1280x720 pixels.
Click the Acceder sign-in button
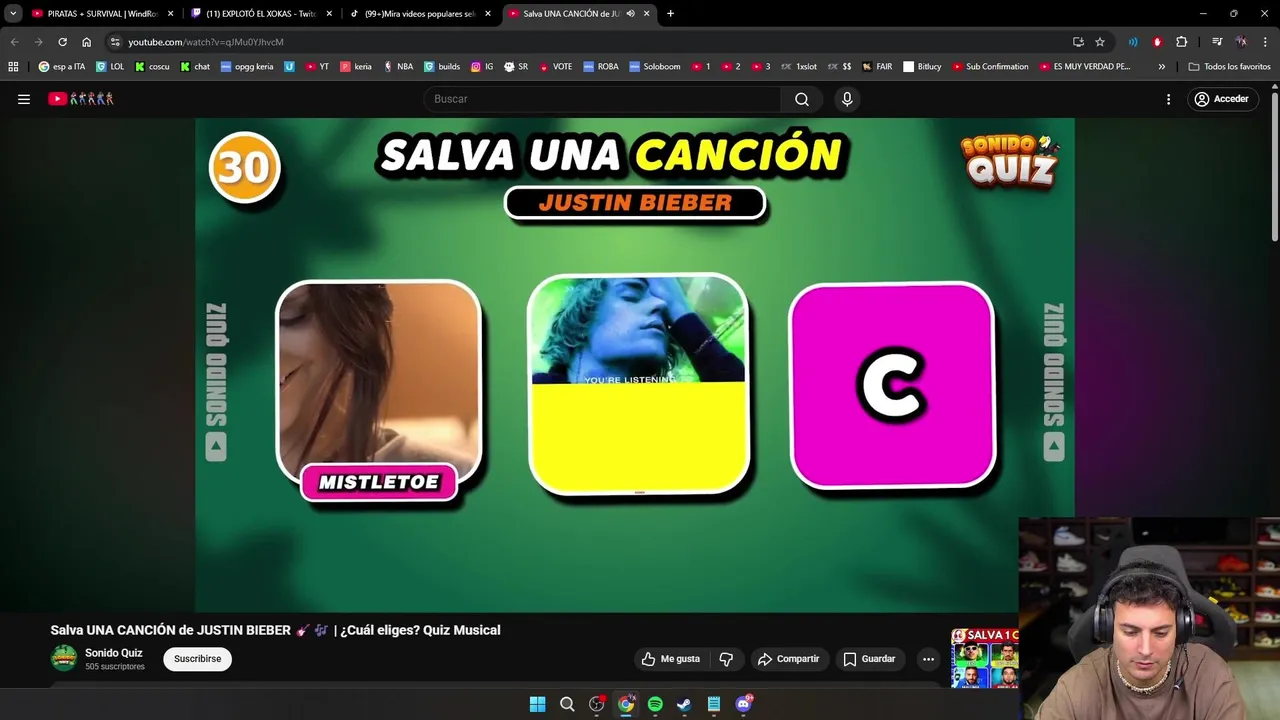tap(1221, 99)
